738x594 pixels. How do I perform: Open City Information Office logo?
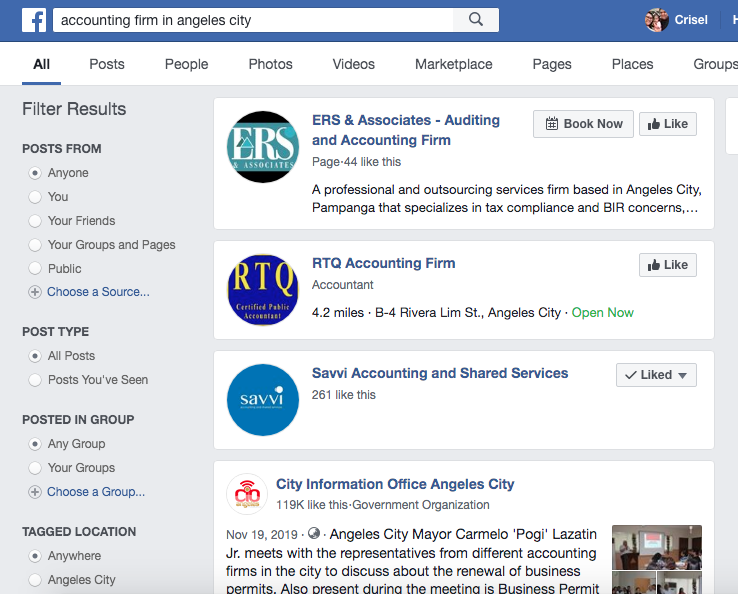click(247, 494)
